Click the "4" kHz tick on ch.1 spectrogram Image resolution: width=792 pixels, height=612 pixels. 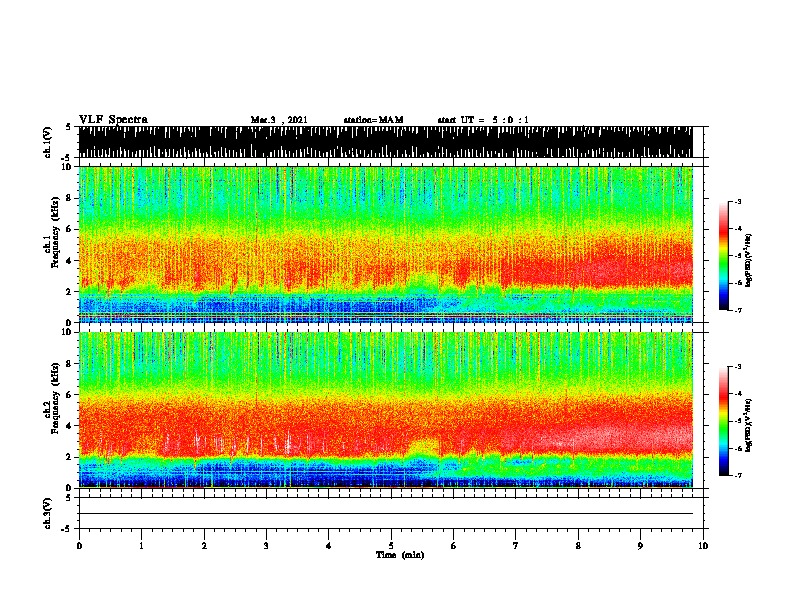pyautogui.click(x=71, y=261)
